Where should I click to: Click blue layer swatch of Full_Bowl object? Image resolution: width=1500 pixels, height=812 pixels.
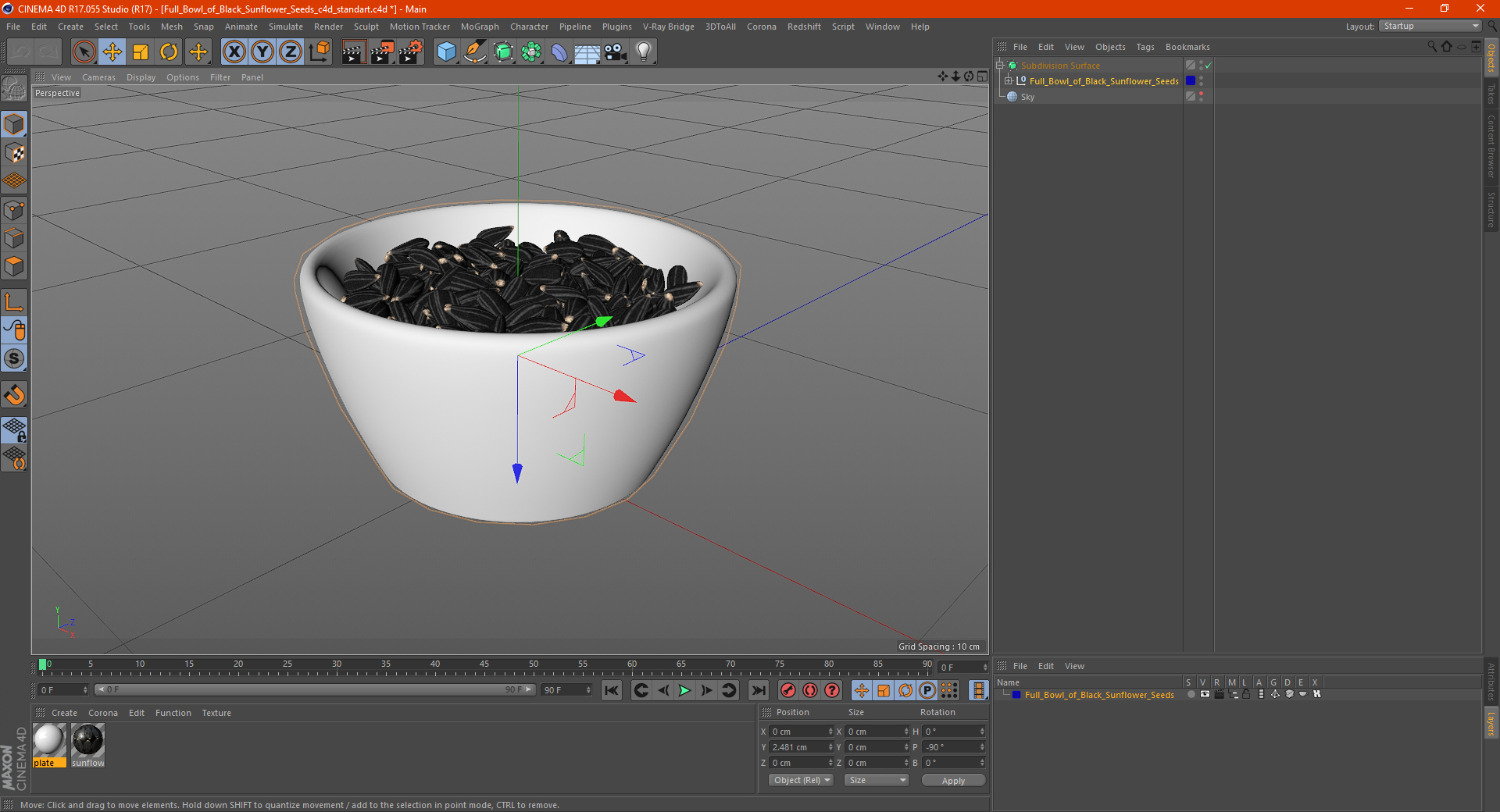(x=1191, y=81)
